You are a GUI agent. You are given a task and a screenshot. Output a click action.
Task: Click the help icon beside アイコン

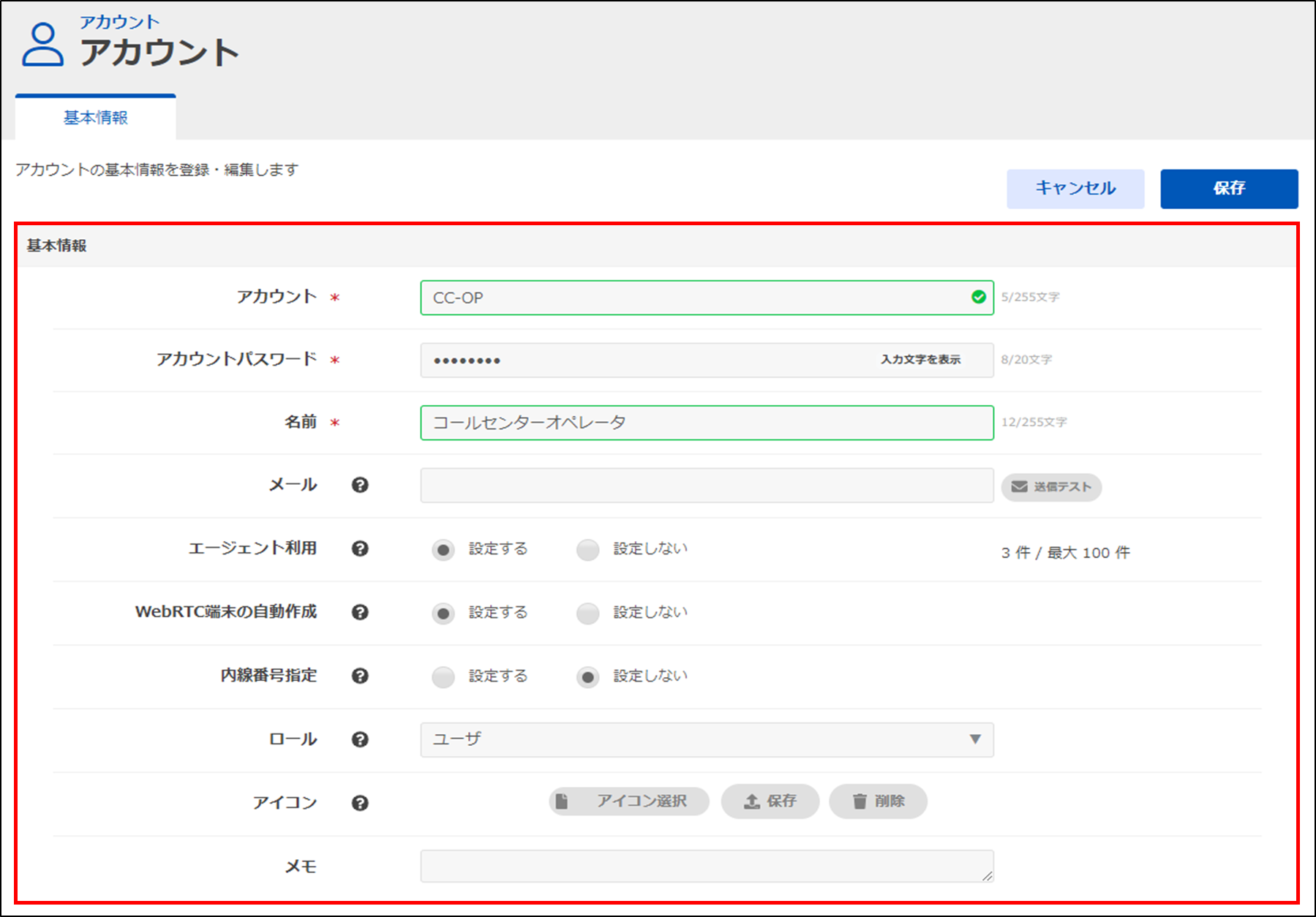pyautogui.click(x=359, y=803)
